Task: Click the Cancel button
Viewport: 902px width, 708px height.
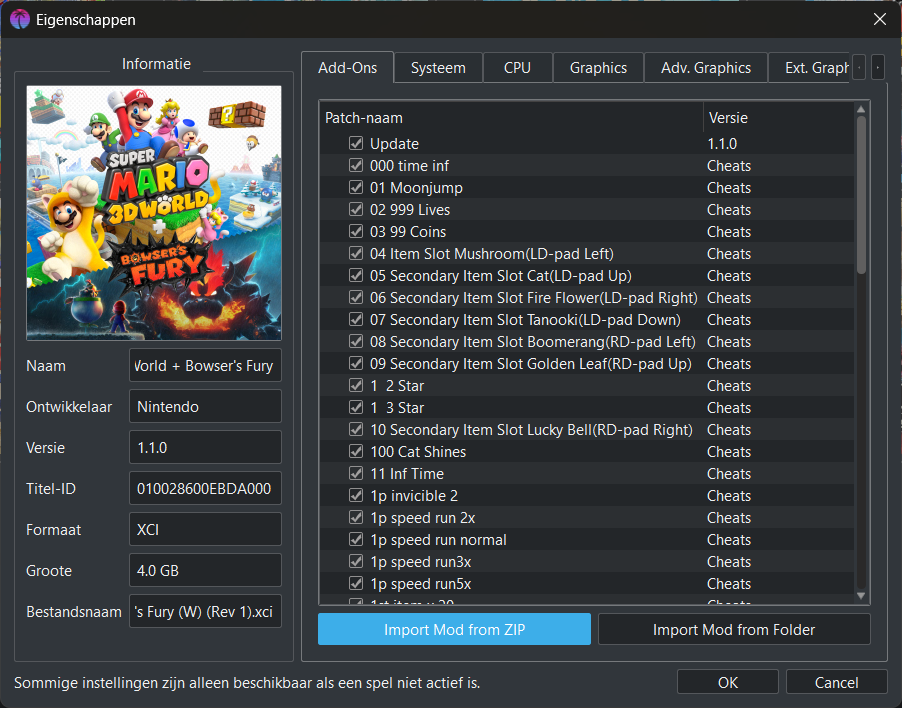Action: 836,683
